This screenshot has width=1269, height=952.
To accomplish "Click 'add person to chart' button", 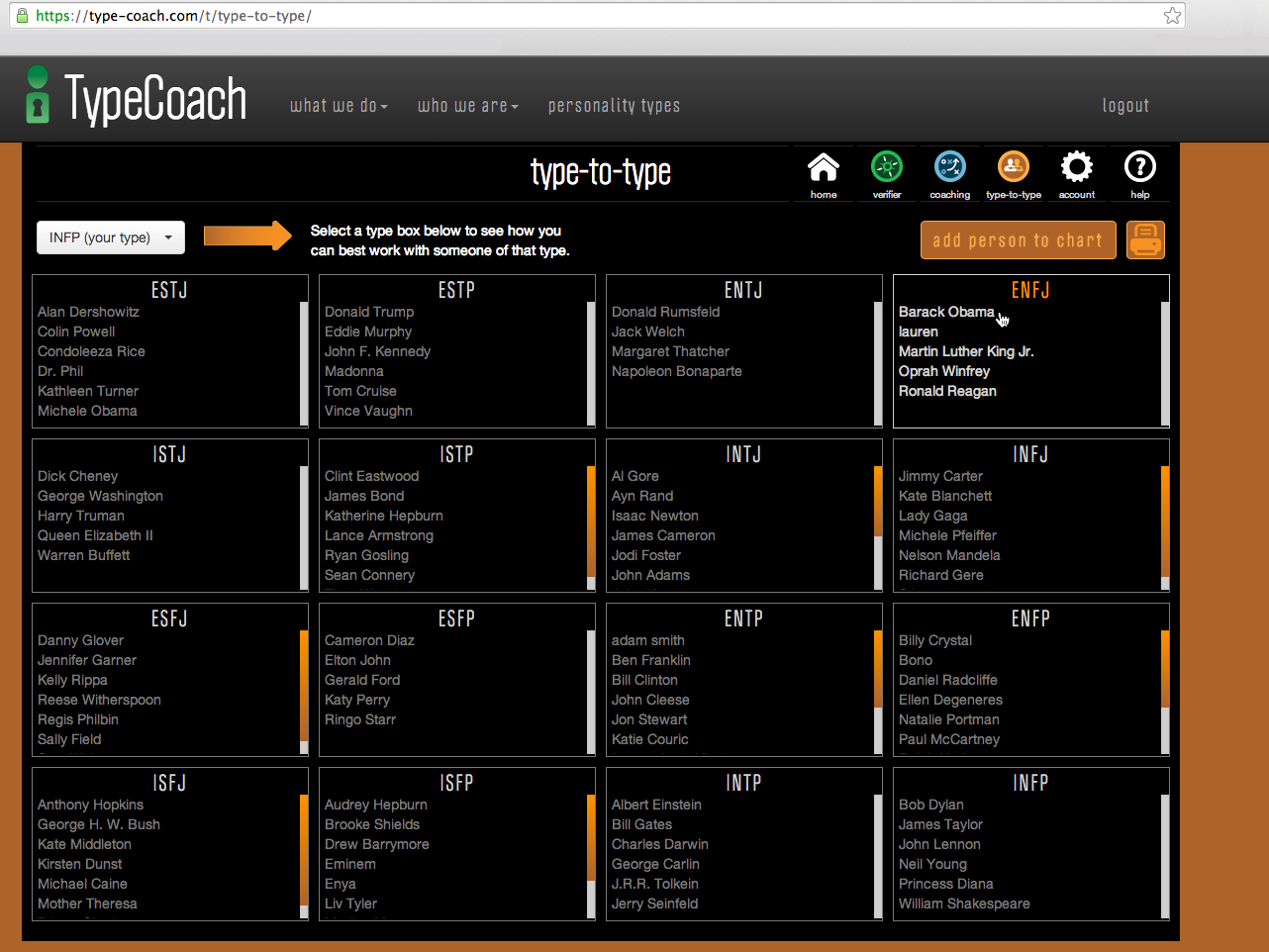I will [x=1018, y=240].
